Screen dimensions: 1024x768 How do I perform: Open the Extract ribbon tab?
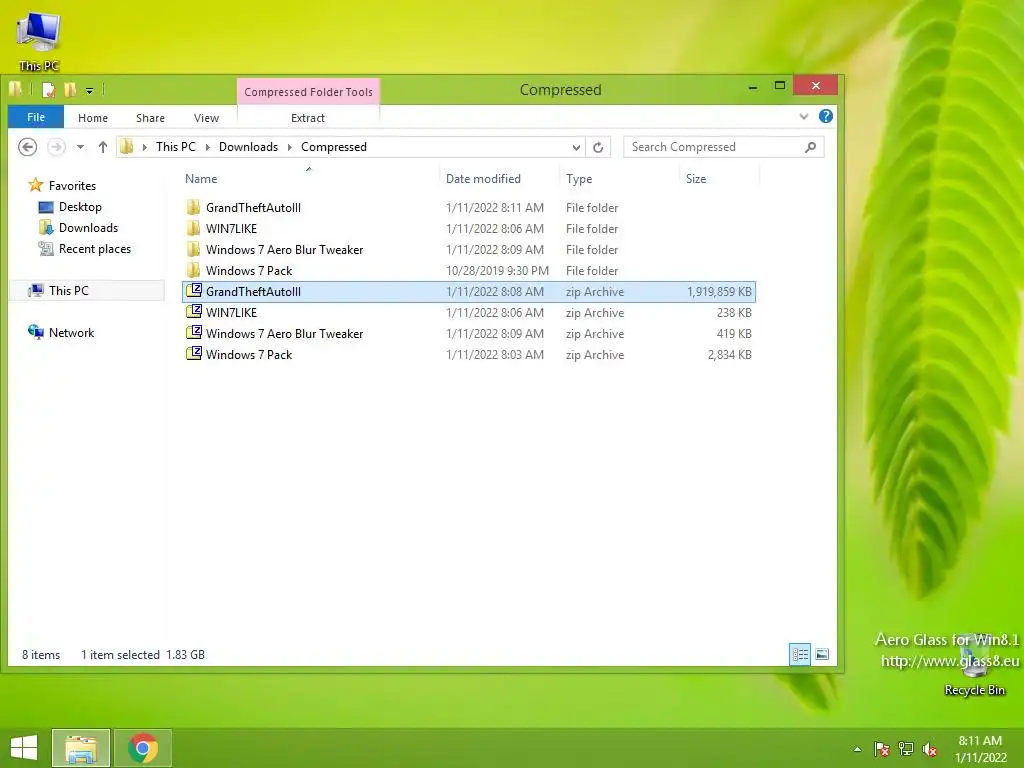coord(308,118)
